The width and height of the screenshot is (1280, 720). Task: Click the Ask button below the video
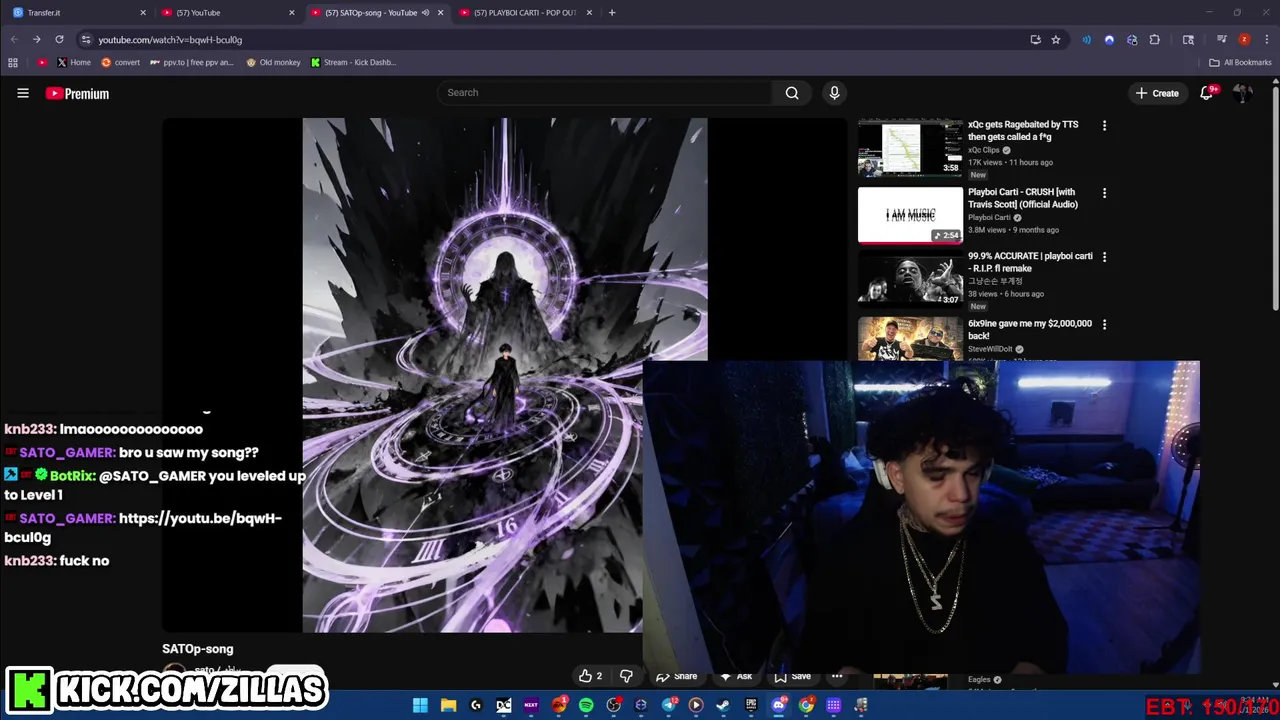pos(736,676)
